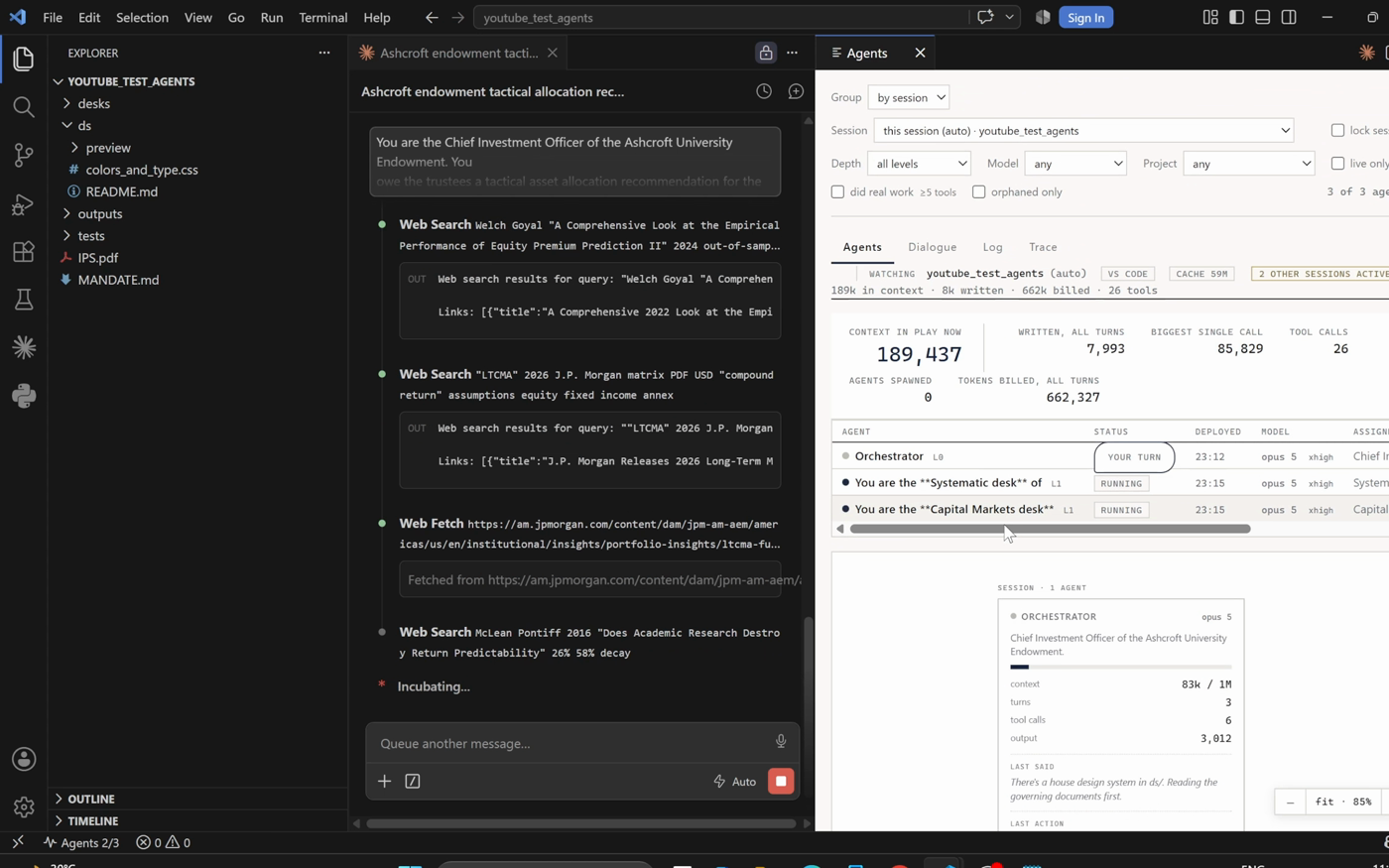Open the Claude starburst view in activity bar
The image size is (1389, 868).
24,347
